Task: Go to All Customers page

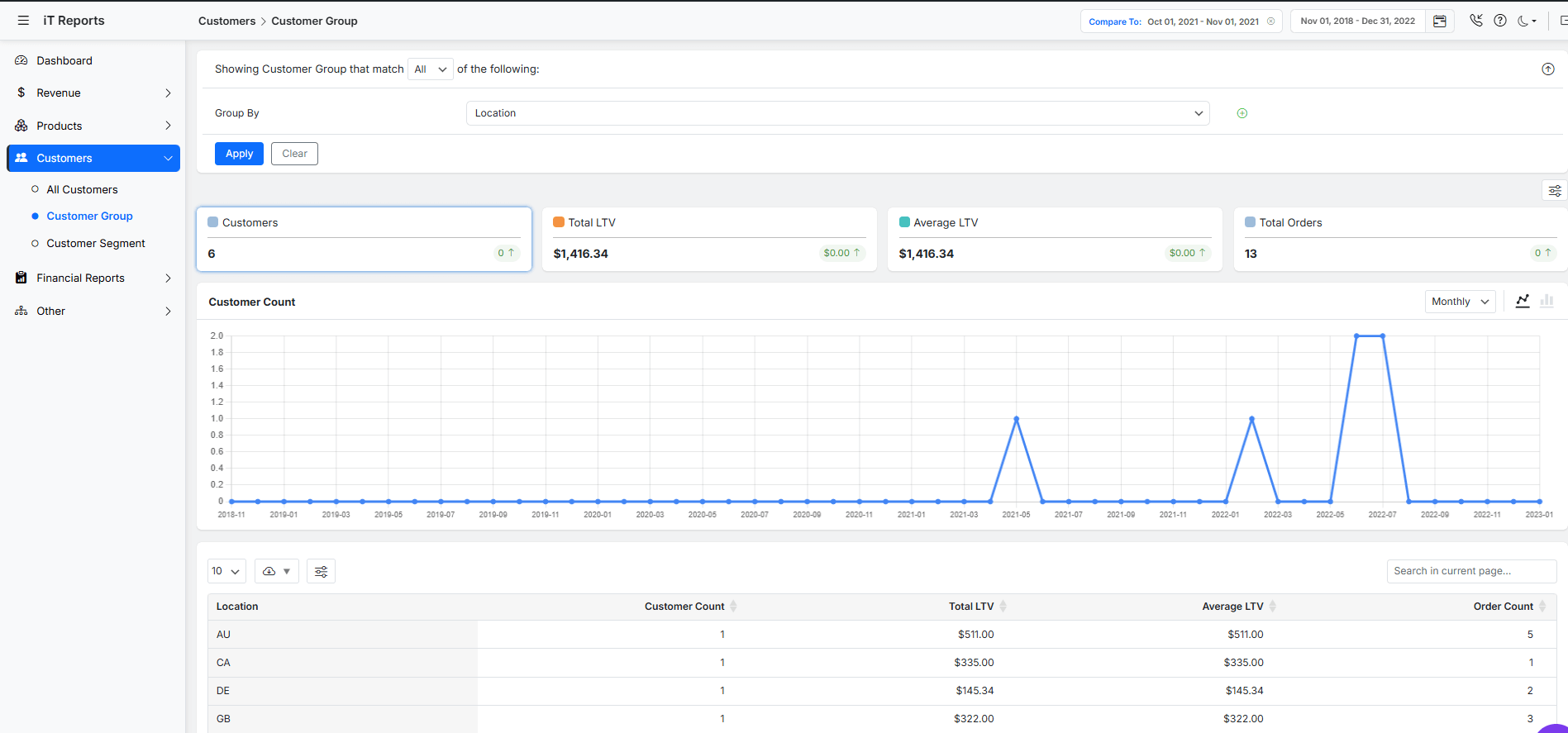Action: point(82,190)
